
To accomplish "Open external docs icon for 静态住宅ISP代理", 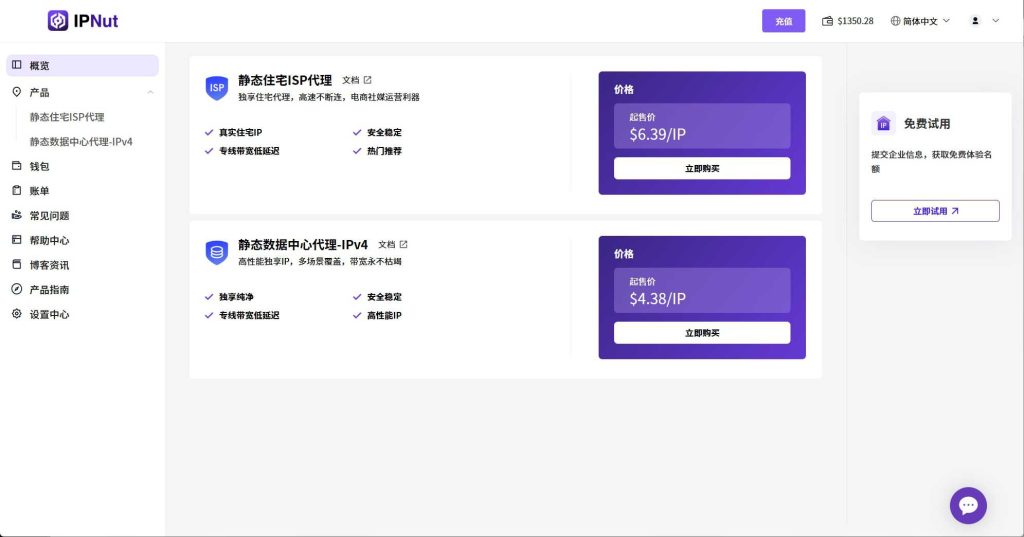I will point(367,80).
